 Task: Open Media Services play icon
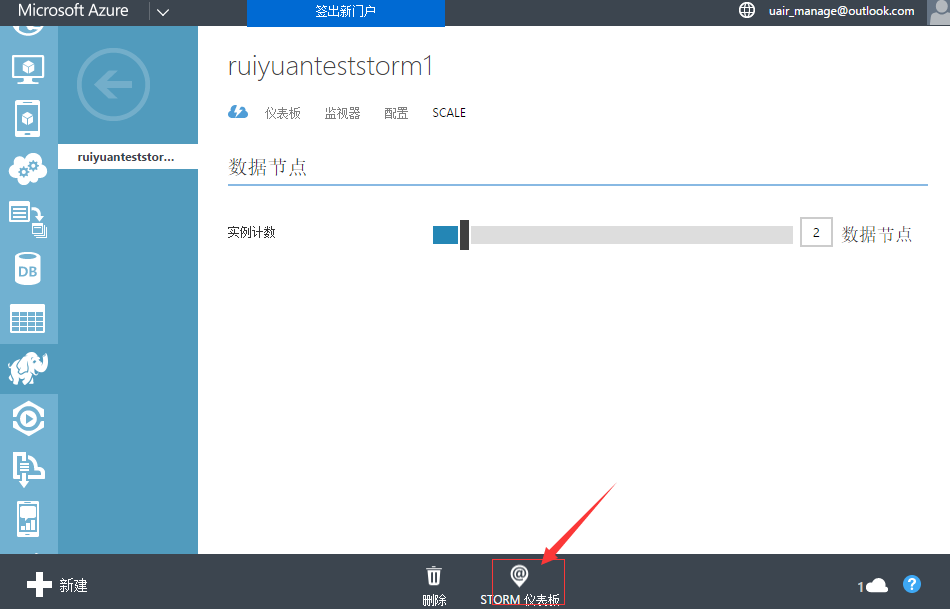[28, 419]
